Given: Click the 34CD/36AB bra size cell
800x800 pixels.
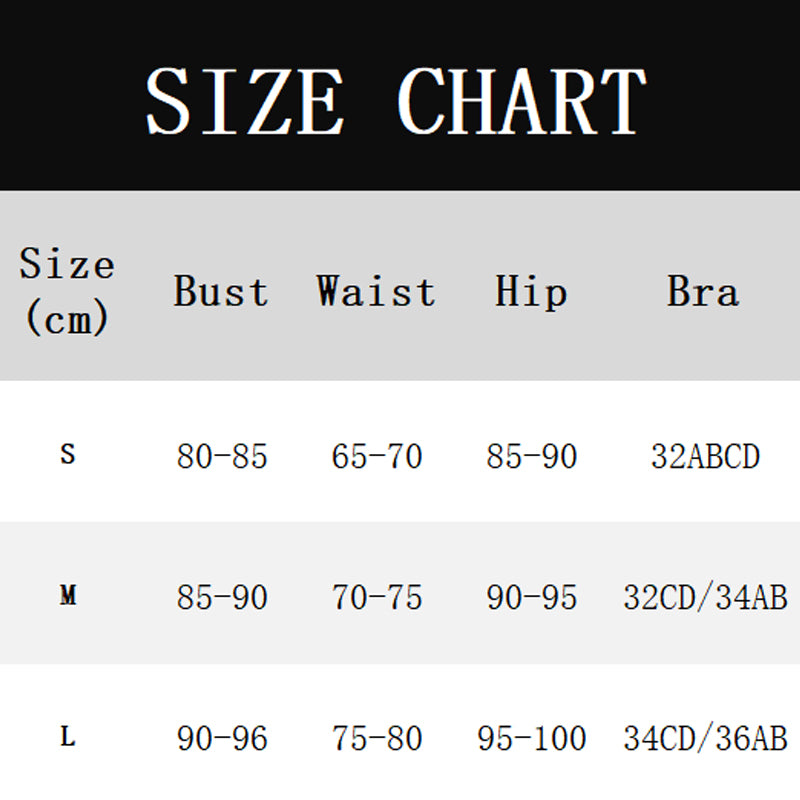Looking at the screenshot, I should pos(706,738).
